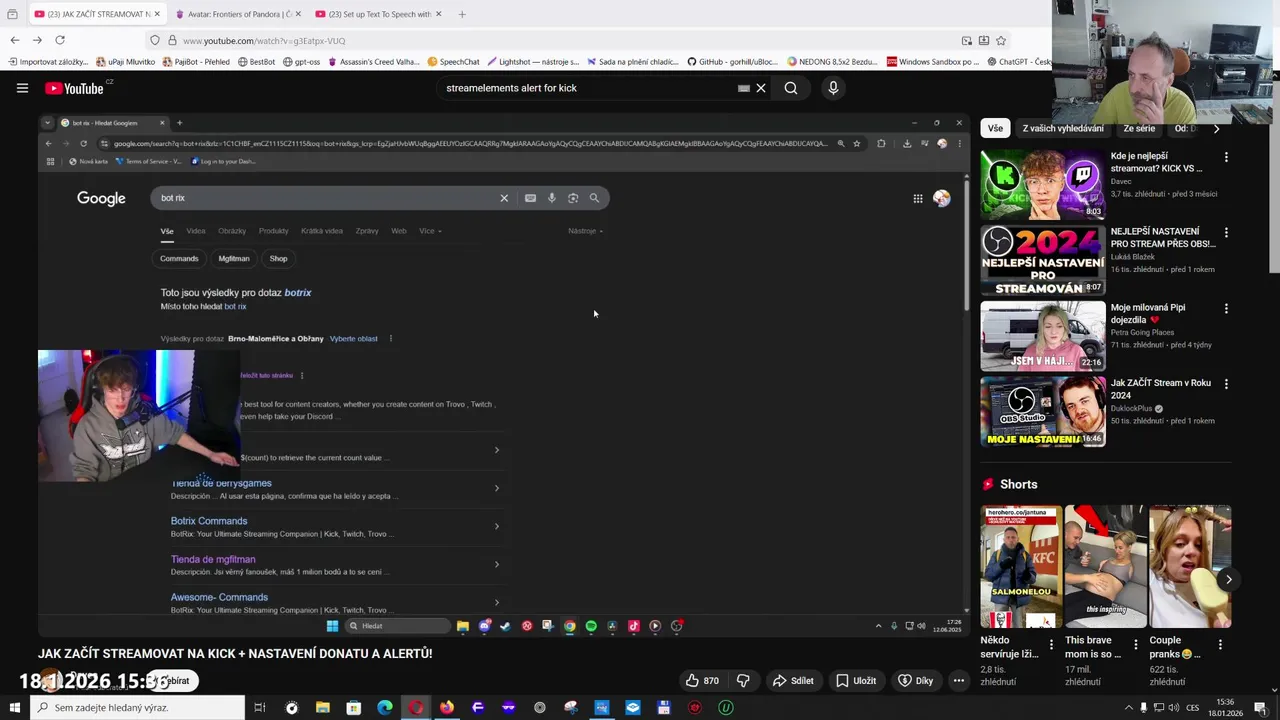Viewport: 1280px width, 720px height.
Task: Open options for 'Couple pranks' Short
Action: click(x=1220, y=645)
